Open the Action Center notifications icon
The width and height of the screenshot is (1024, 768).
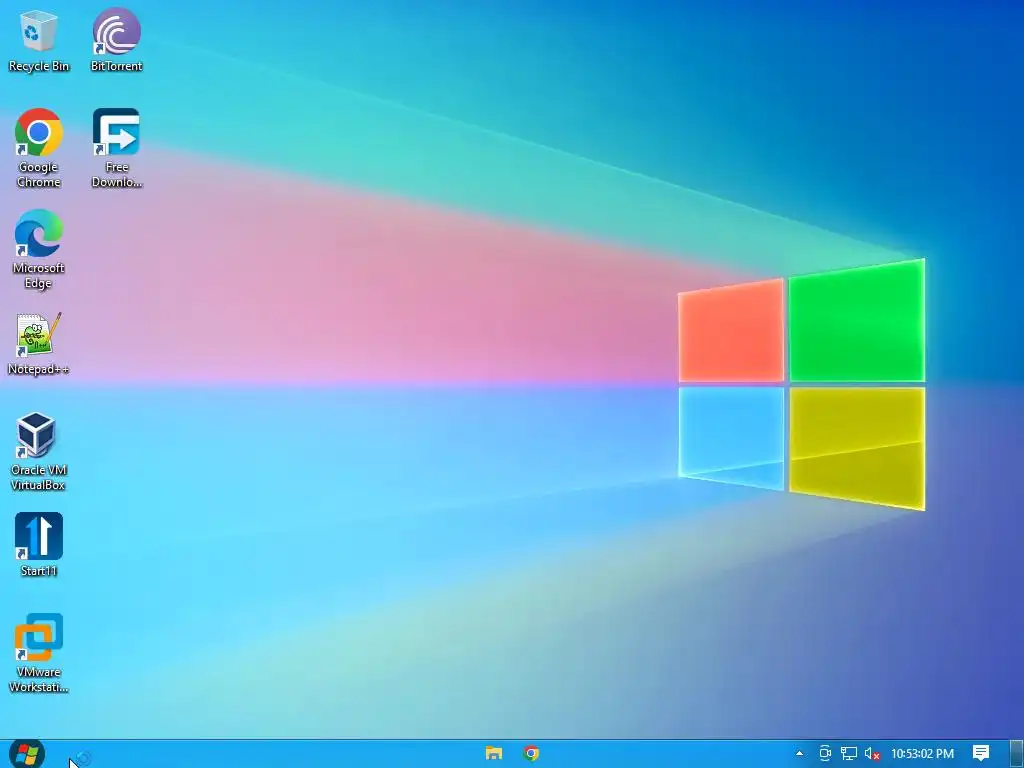(981, 754)
